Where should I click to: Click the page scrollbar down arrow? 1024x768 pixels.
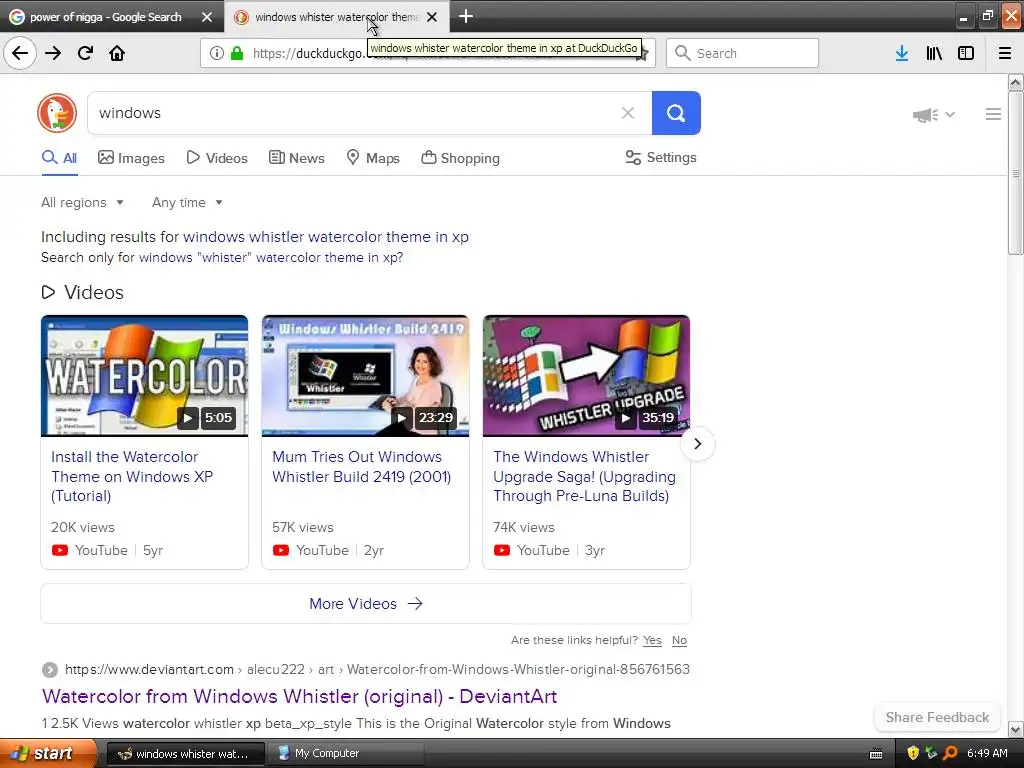(x=1015, y=729)
